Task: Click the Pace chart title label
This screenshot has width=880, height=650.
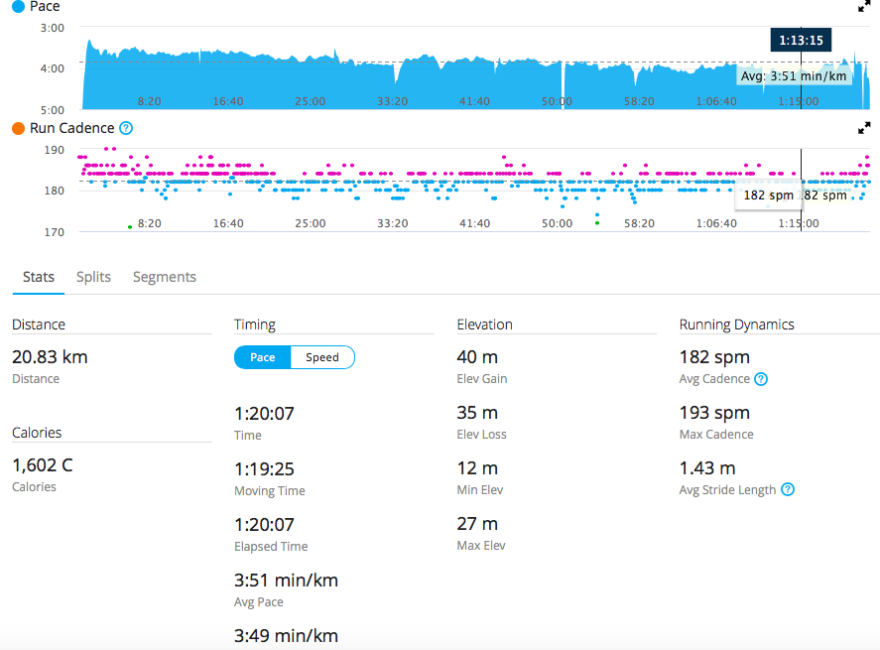Action: (x=45, y=7)
